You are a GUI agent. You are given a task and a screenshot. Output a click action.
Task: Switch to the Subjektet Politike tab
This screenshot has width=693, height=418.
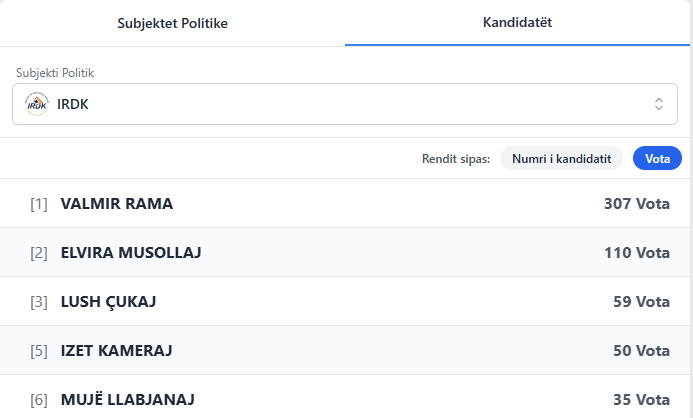tap(172, 23)
